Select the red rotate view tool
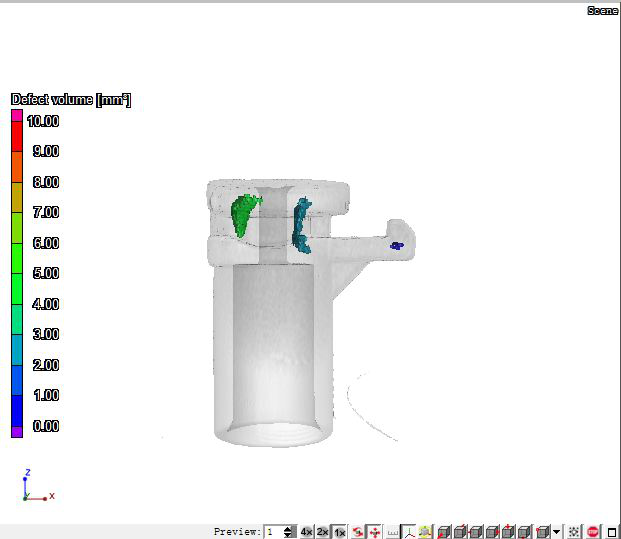The width and height of the screenshot is (621, 539). pyautogui.click(x=358, y=532)
